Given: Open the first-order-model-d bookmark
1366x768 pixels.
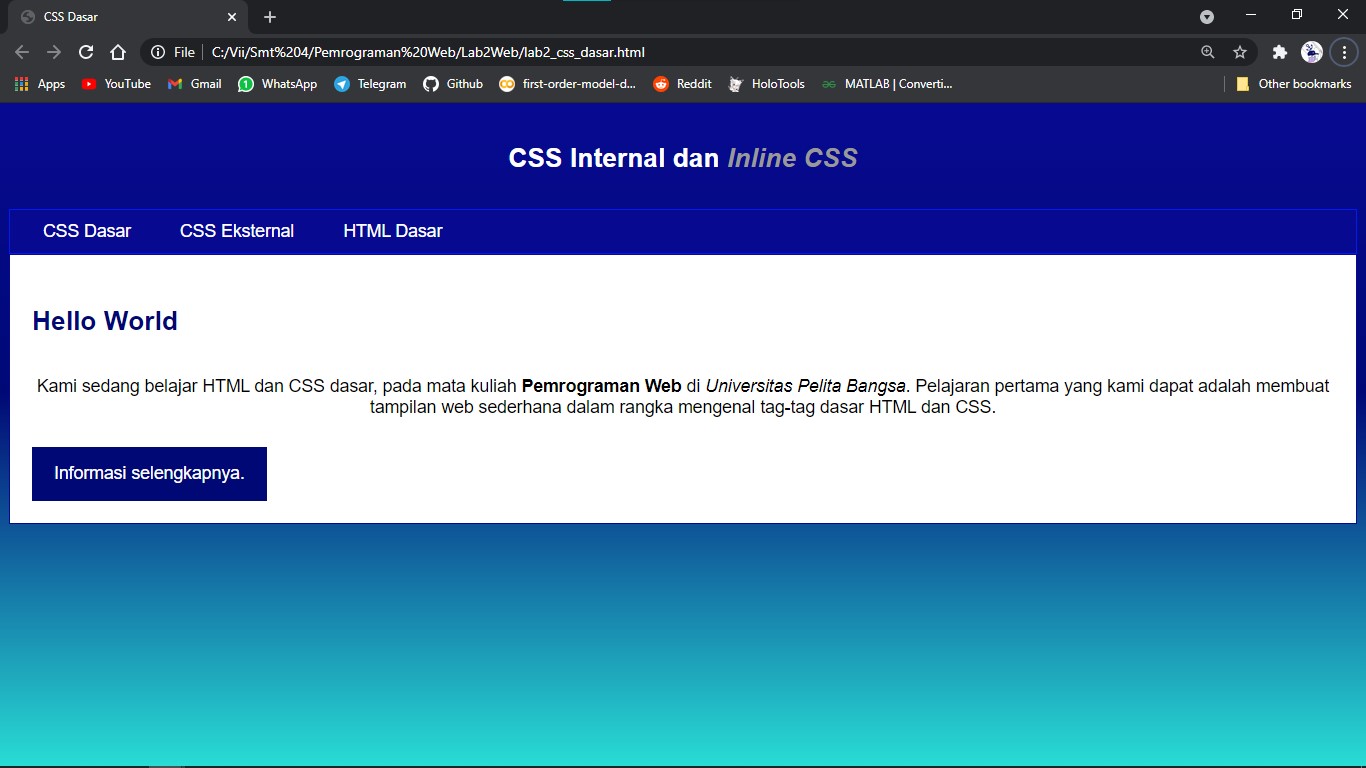Looking at the screenshot, I should point(567,84).
